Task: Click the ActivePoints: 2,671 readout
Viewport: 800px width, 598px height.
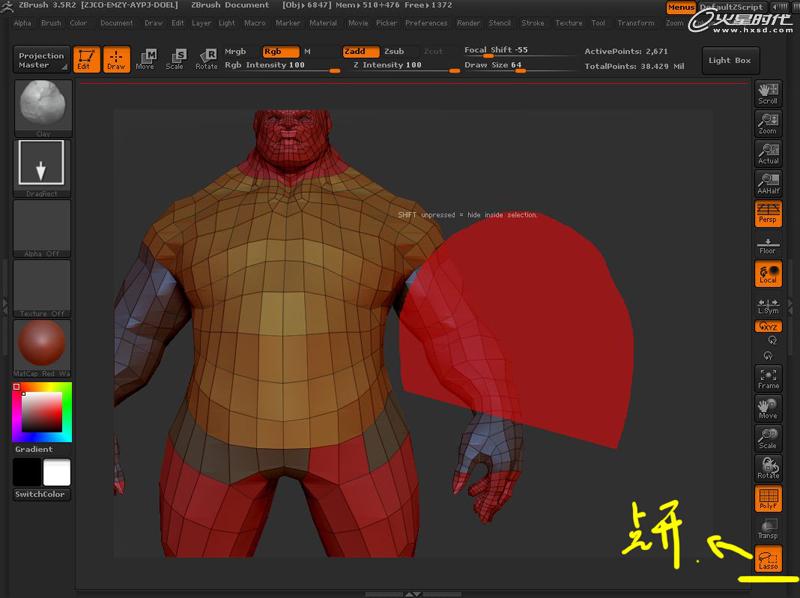Action: coord(626,52)
